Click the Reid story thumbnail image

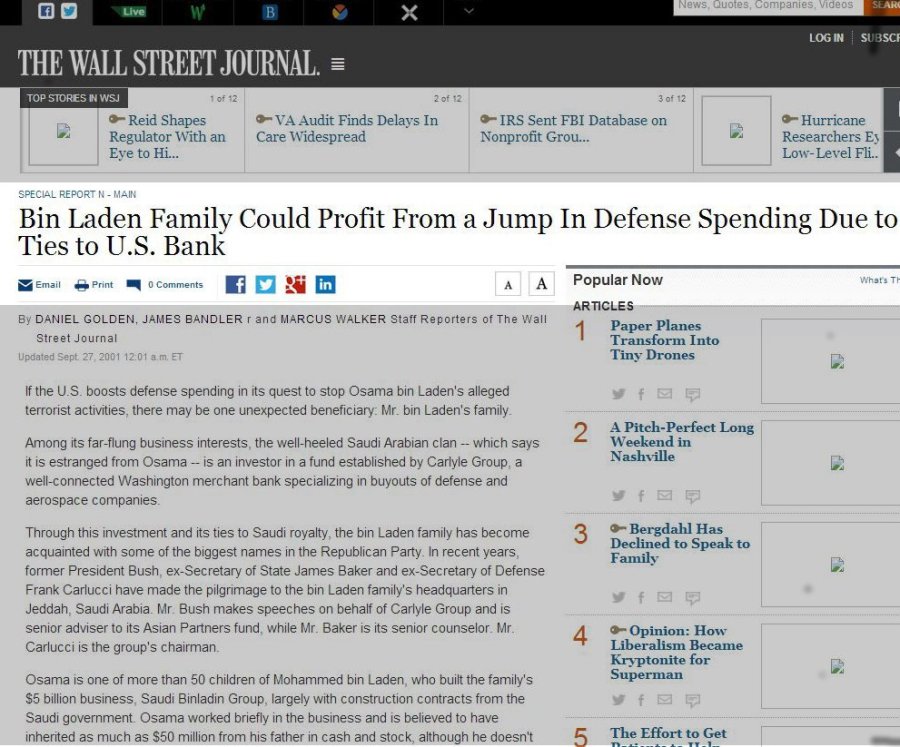point(63,131)
